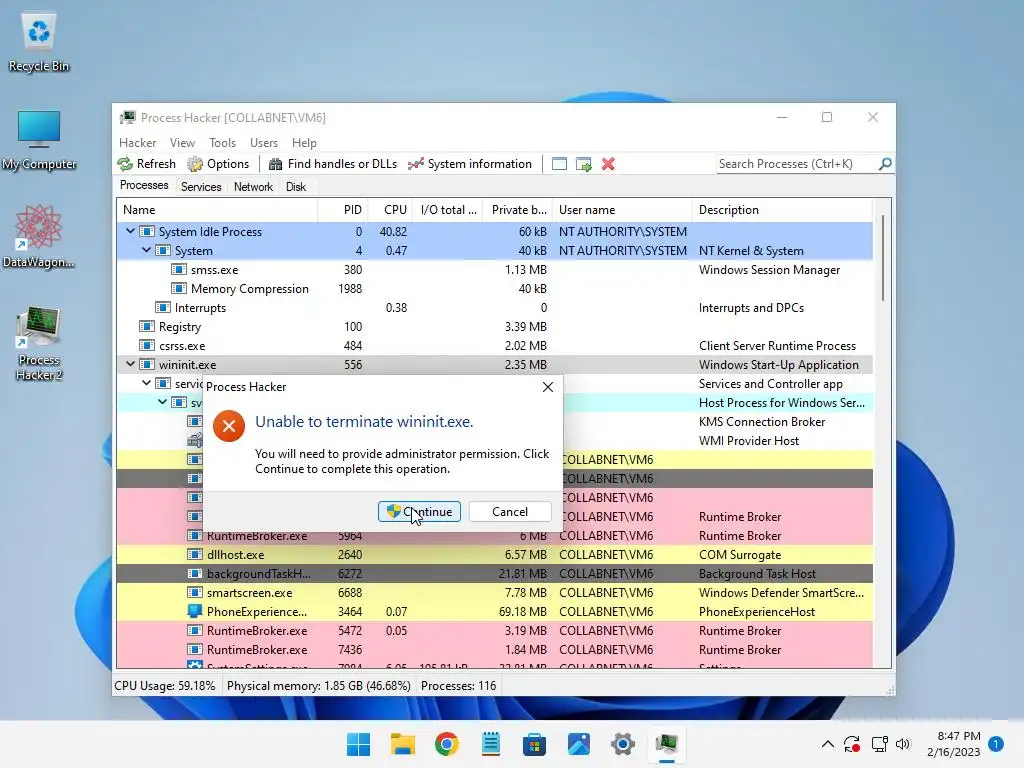Open the Users menu

pos(264,142)
